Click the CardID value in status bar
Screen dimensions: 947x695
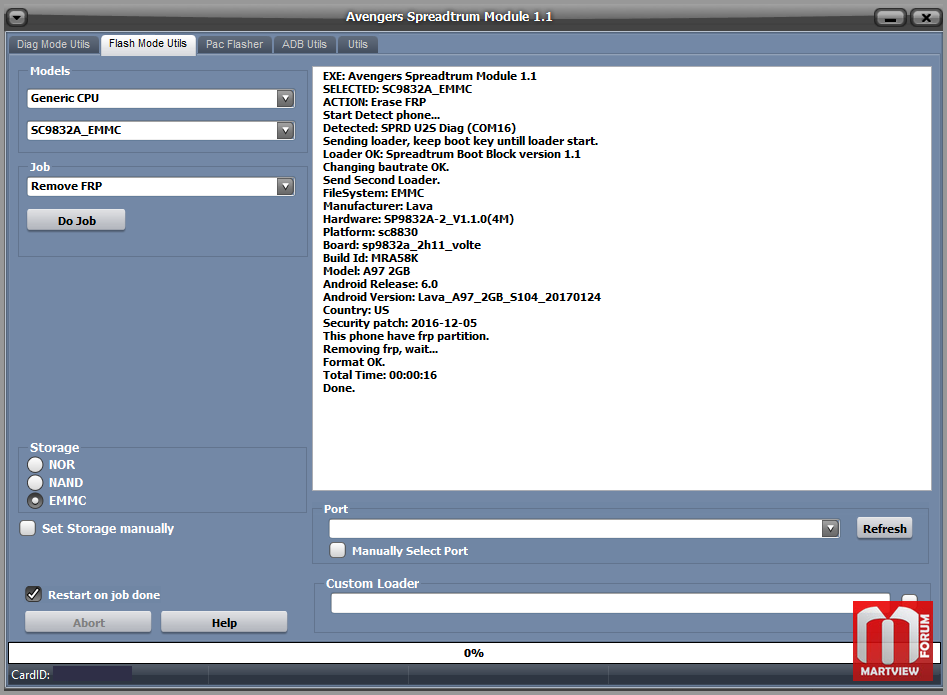pyautogui.click(x=92, y=674)
